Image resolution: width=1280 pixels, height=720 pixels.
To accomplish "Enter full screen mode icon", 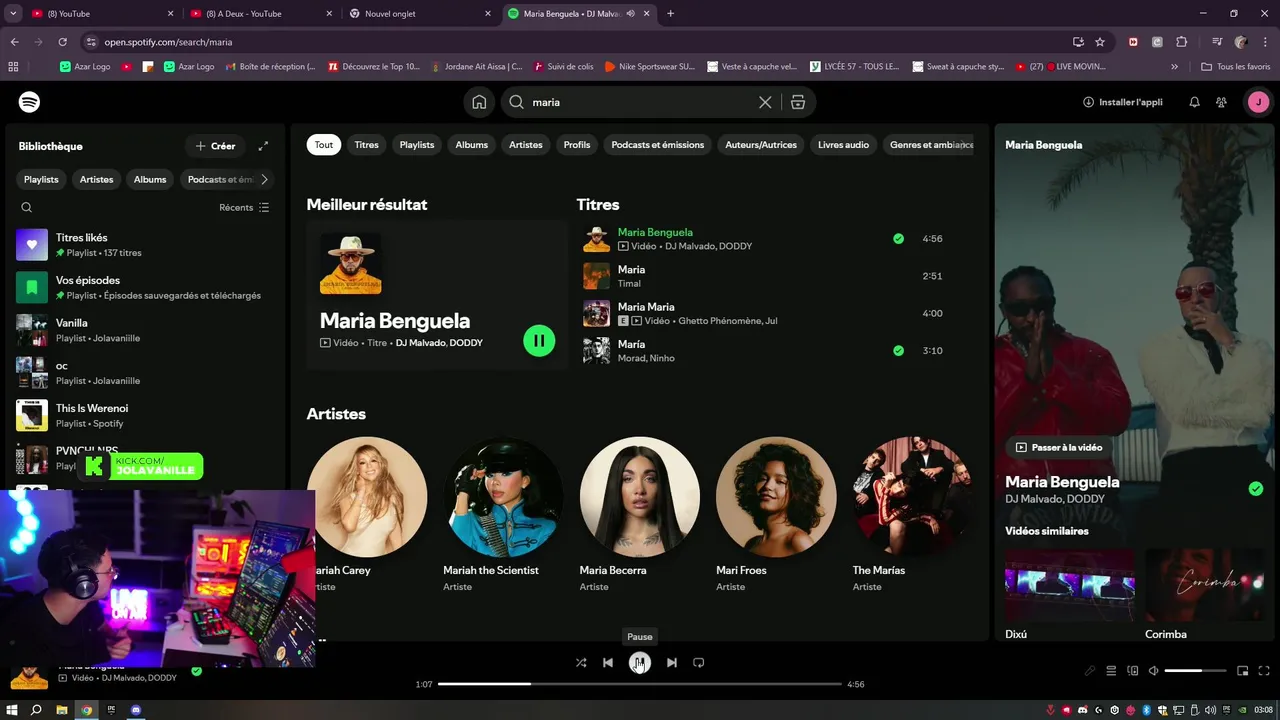I will click(1265, 671).
